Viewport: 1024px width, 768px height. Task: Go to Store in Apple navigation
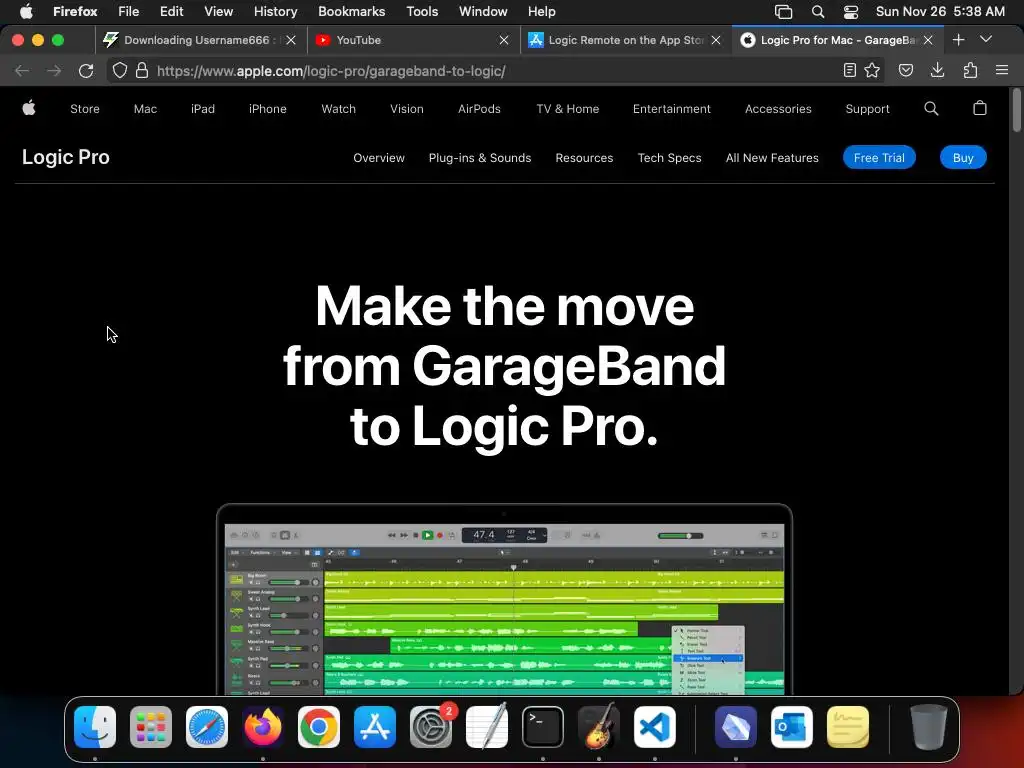[85, 109]
